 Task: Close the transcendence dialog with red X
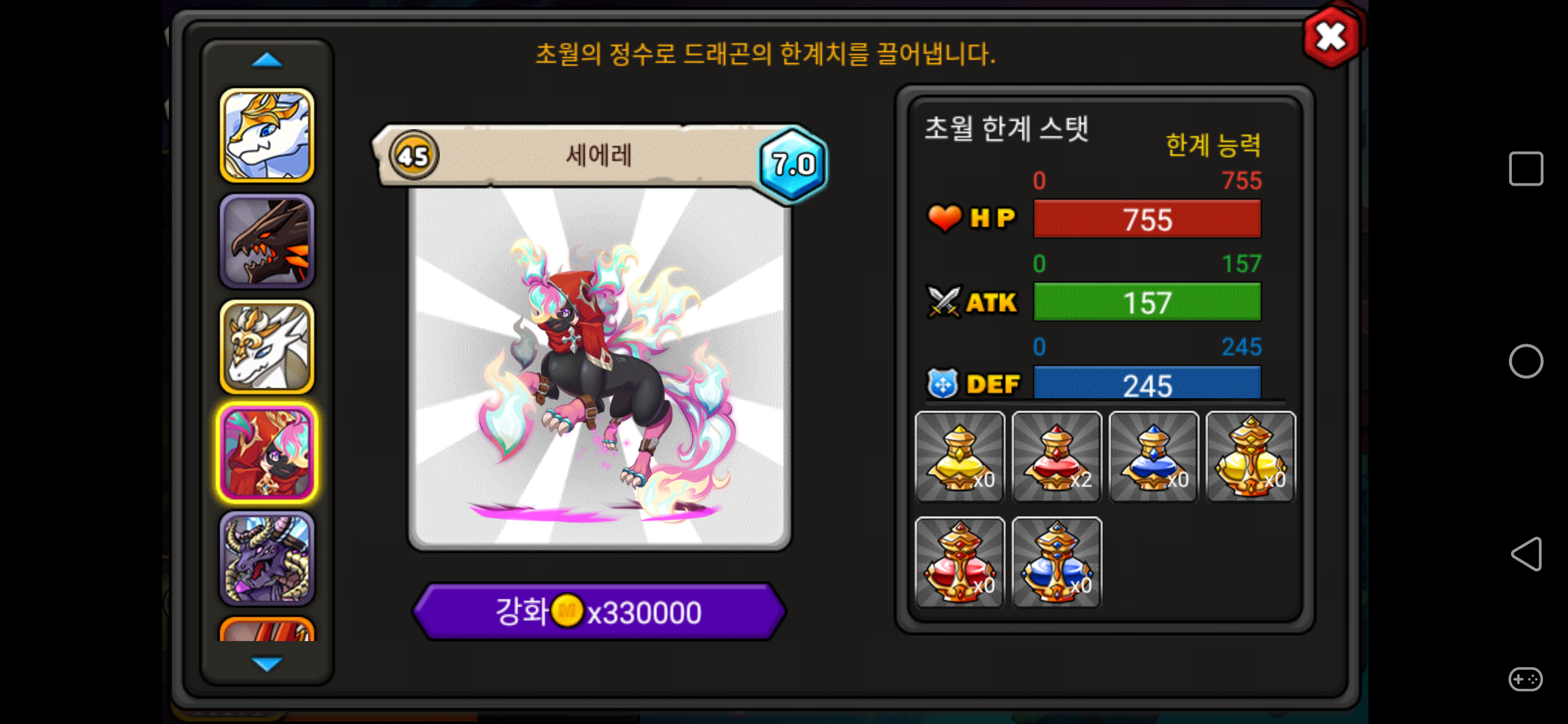pyautogui.click(x=1331, y=37)
